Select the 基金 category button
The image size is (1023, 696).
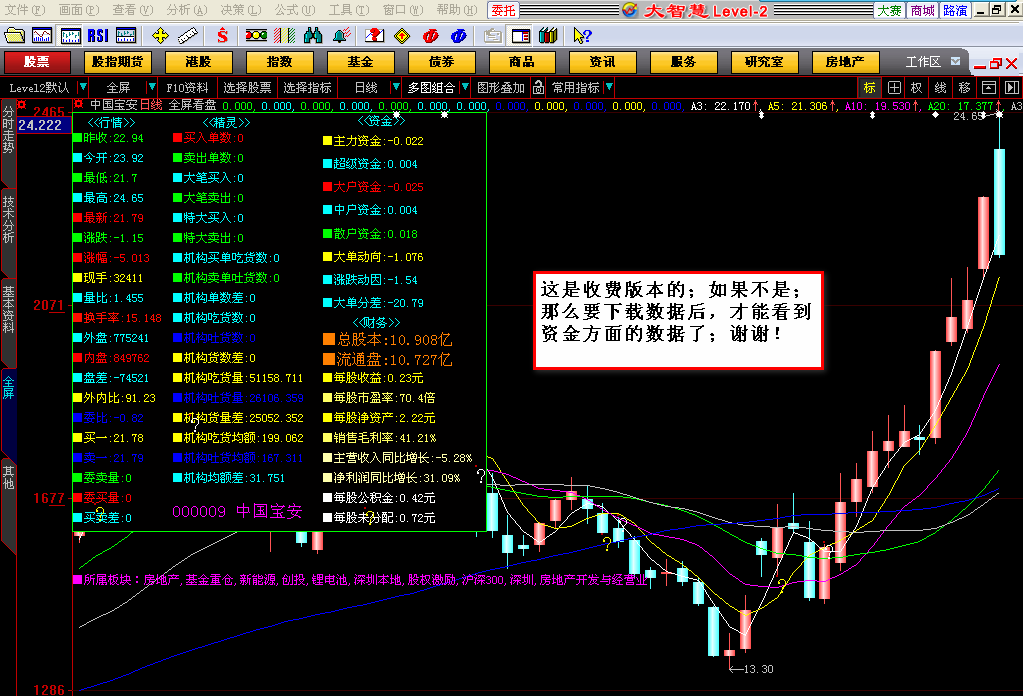coord(360,62)
